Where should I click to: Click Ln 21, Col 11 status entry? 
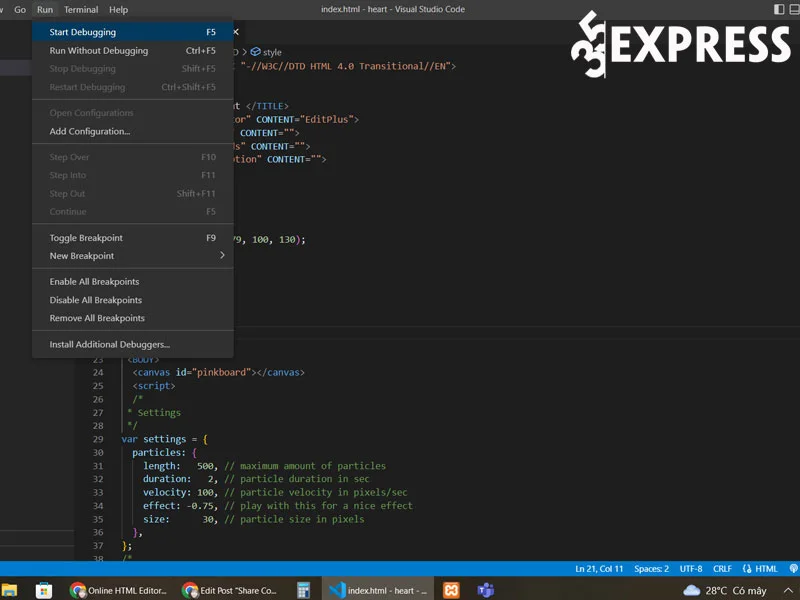coord(599,568)
